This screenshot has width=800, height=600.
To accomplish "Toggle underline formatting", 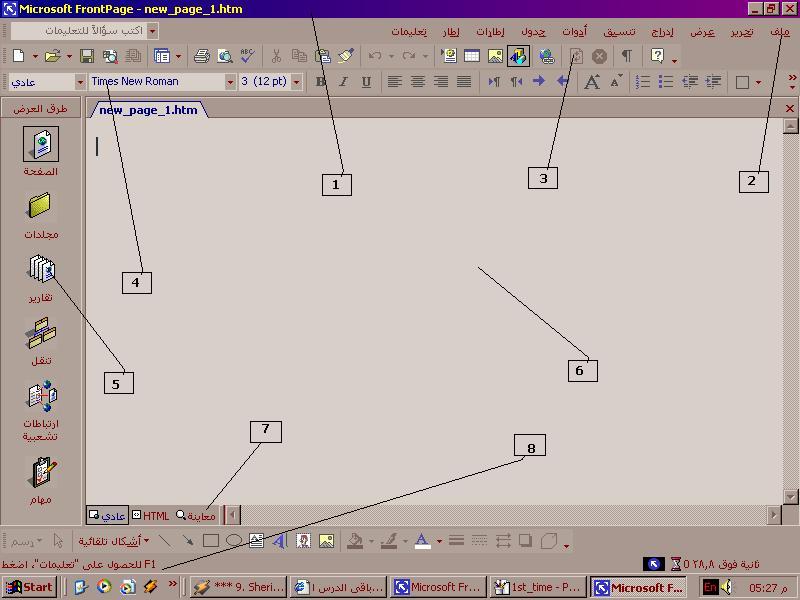I will [365, 82].
